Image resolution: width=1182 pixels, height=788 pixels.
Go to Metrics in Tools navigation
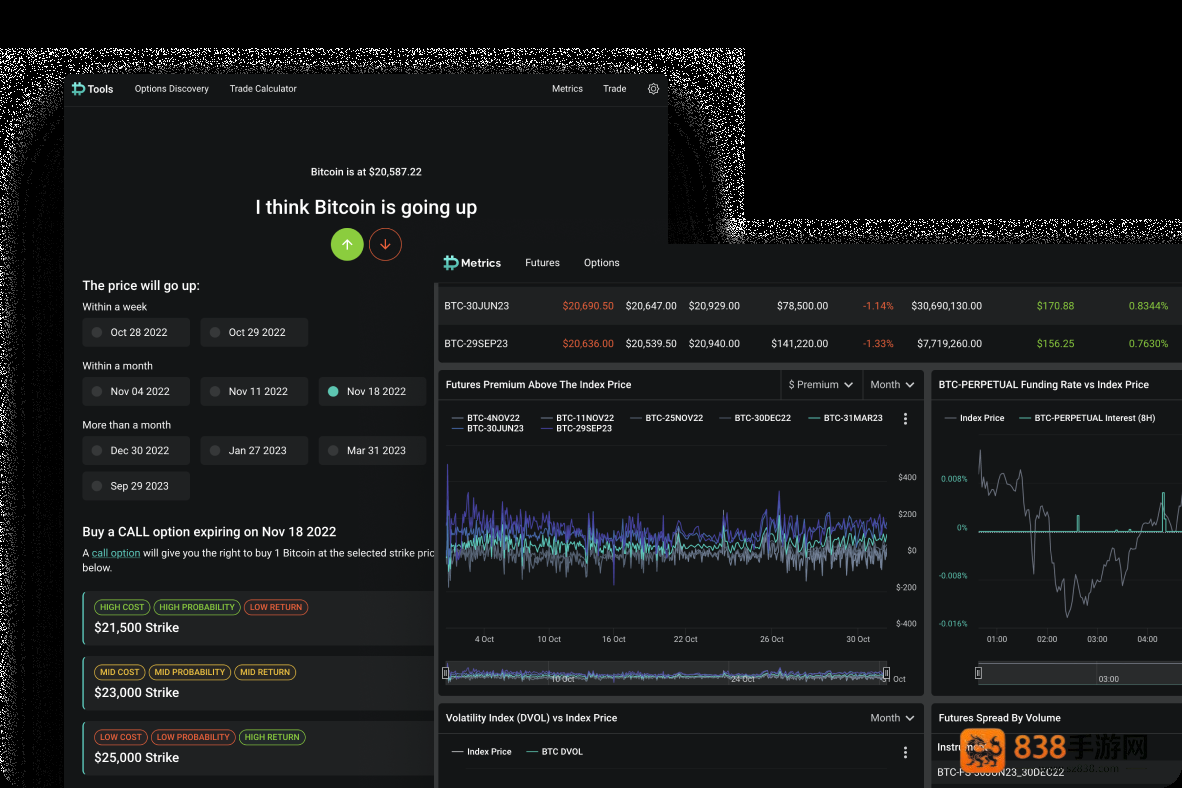coord(567,89)
